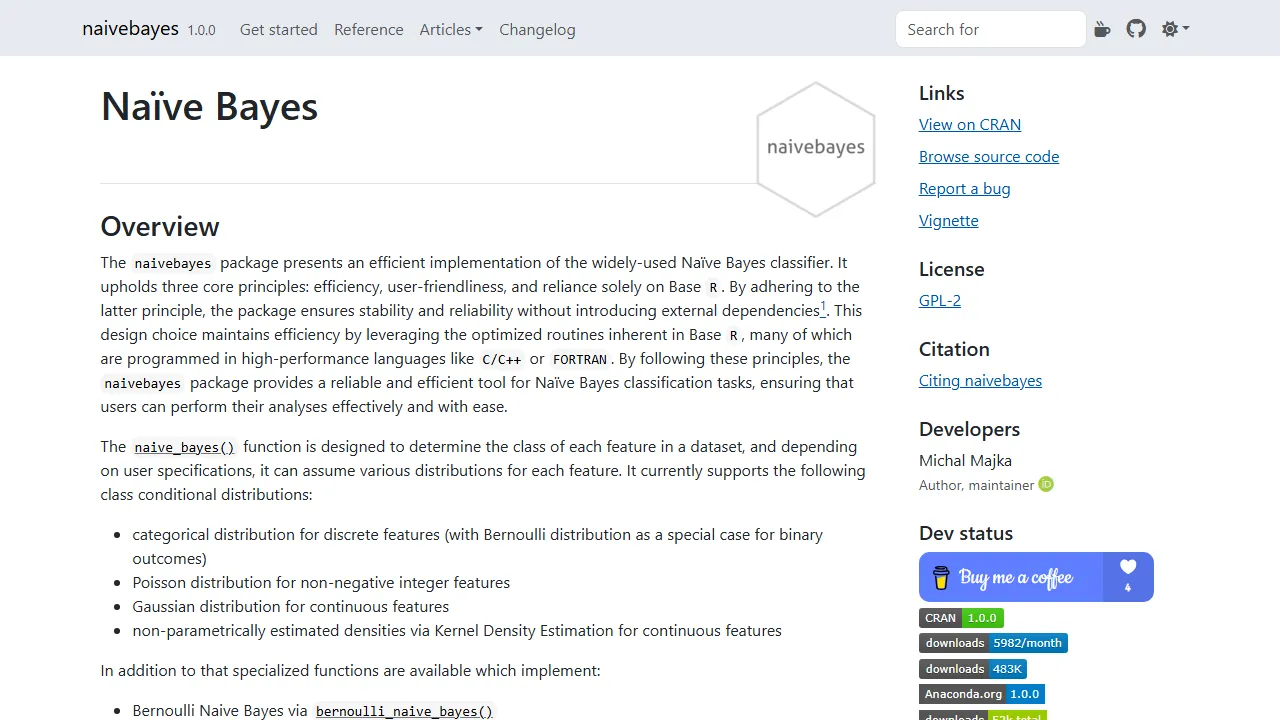
Task: Go to the Get started page
Action: 278,29
